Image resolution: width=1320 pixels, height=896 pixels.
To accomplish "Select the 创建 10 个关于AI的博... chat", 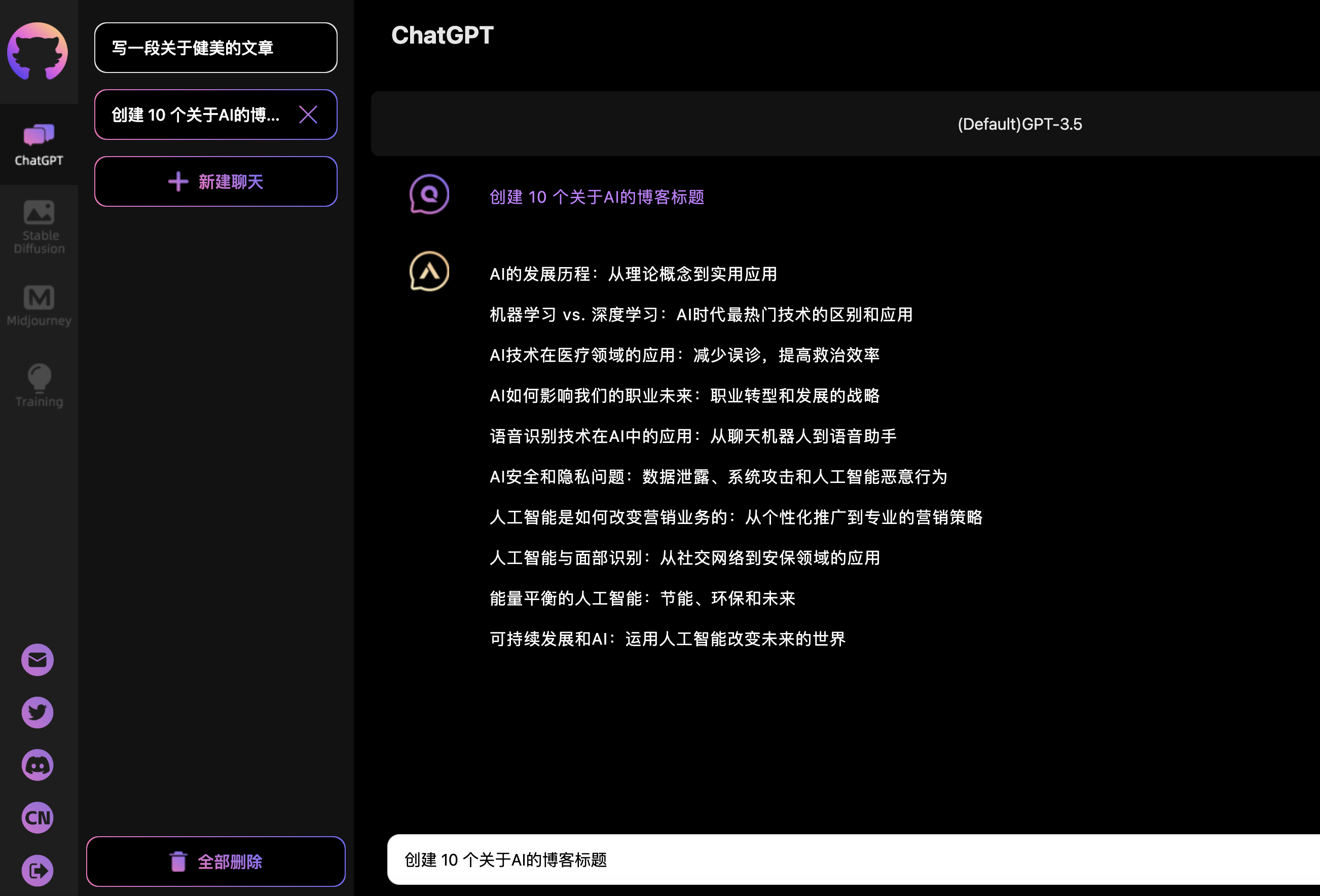I will [195, 115].
